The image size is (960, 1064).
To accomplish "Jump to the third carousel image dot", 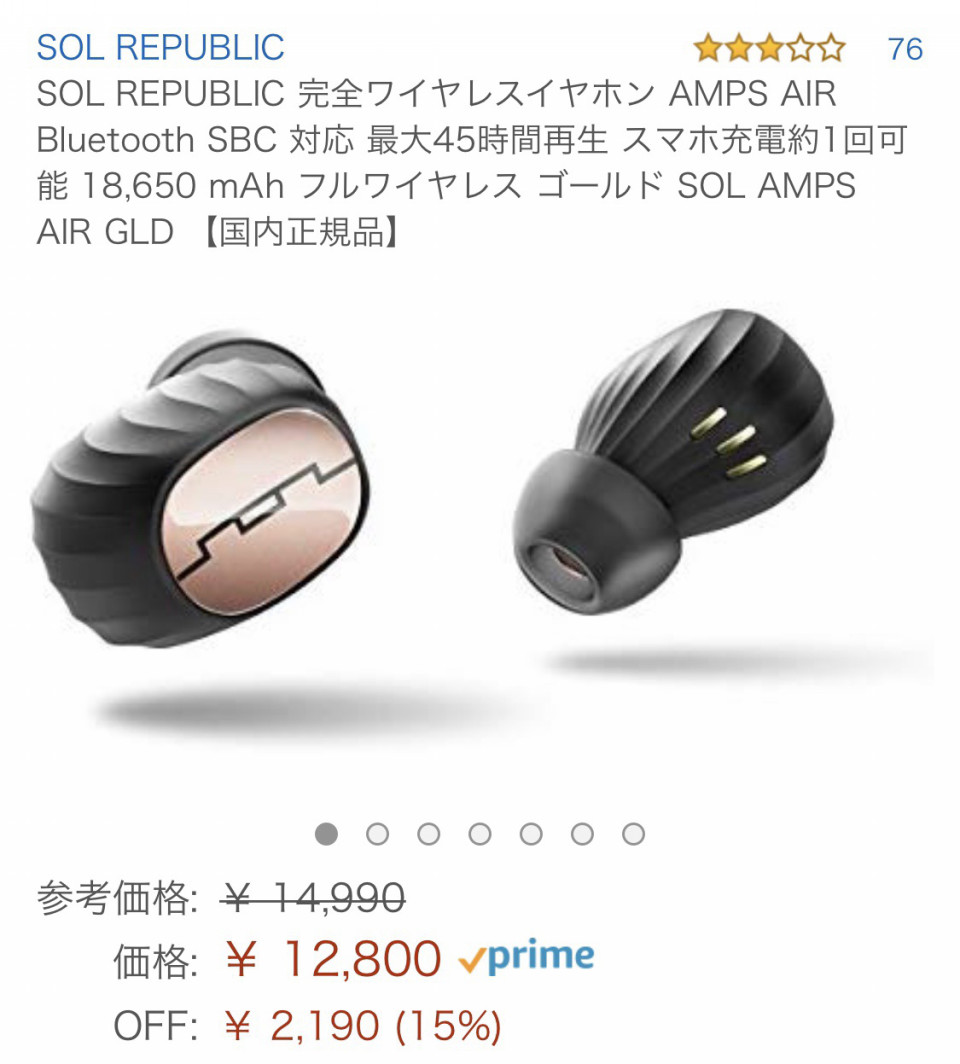I will (x=429, y=833).
